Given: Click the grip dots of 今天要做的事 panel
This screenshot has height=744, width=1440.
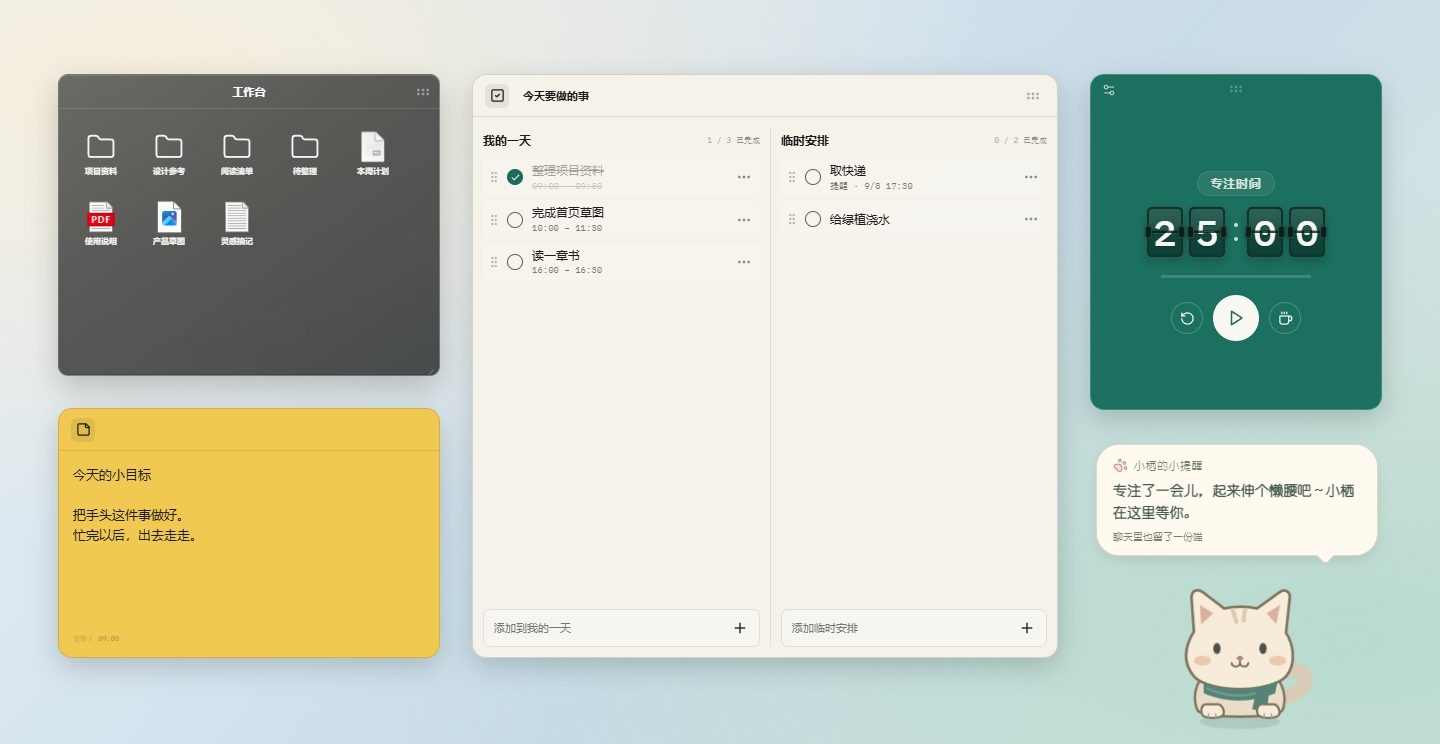Looking at the screenshot, I should 1033,96.
